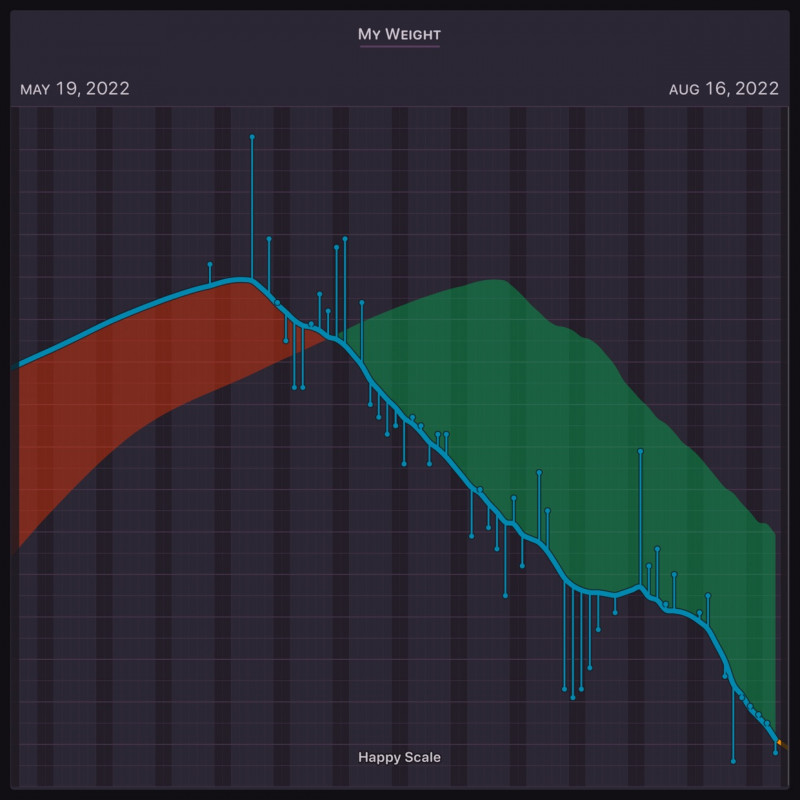
Task: Click the Happy Scale watermark label
Action: (399, 757)
